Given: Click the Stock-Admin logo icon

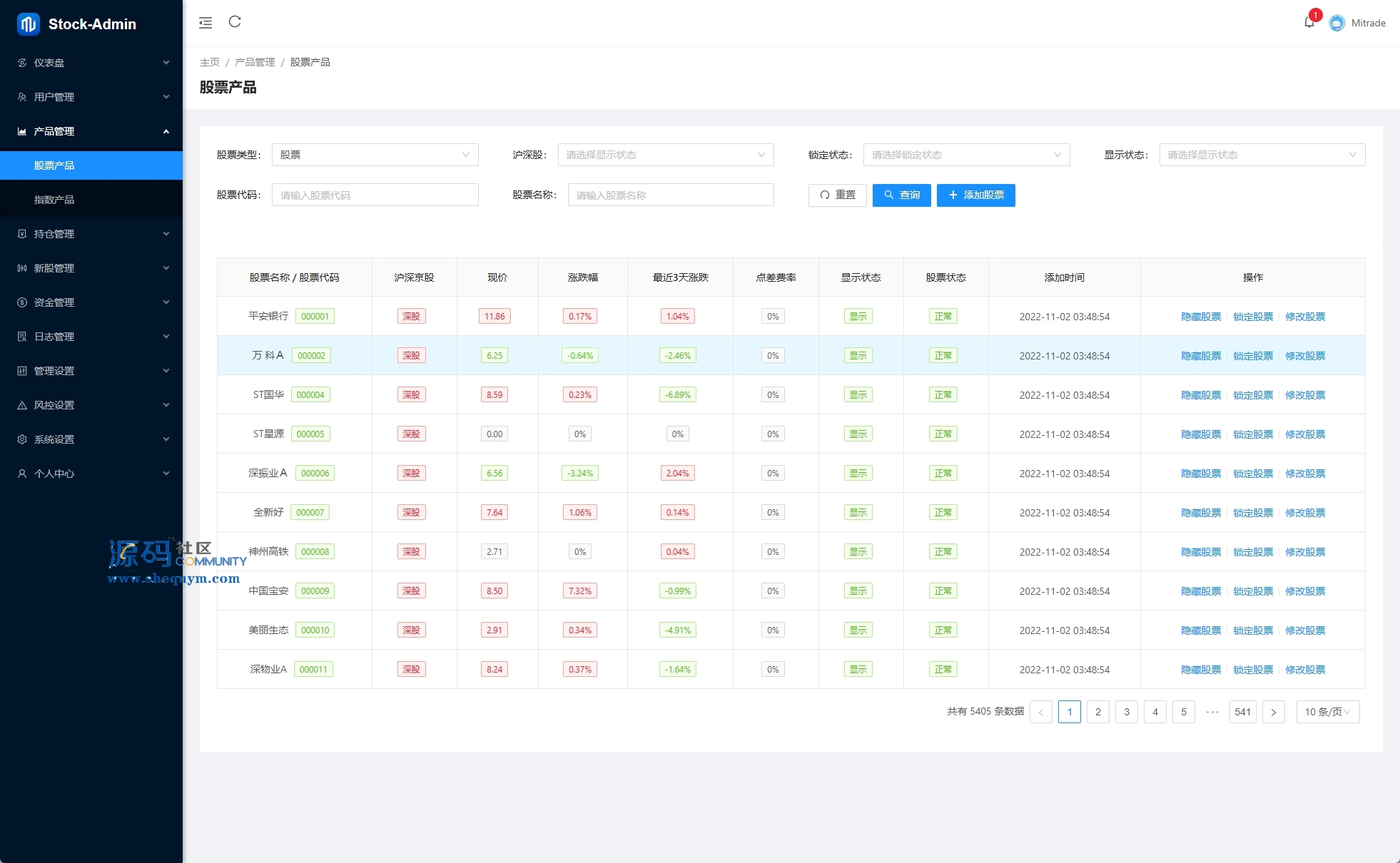Looking at the screenshot, I should [29, 24].
